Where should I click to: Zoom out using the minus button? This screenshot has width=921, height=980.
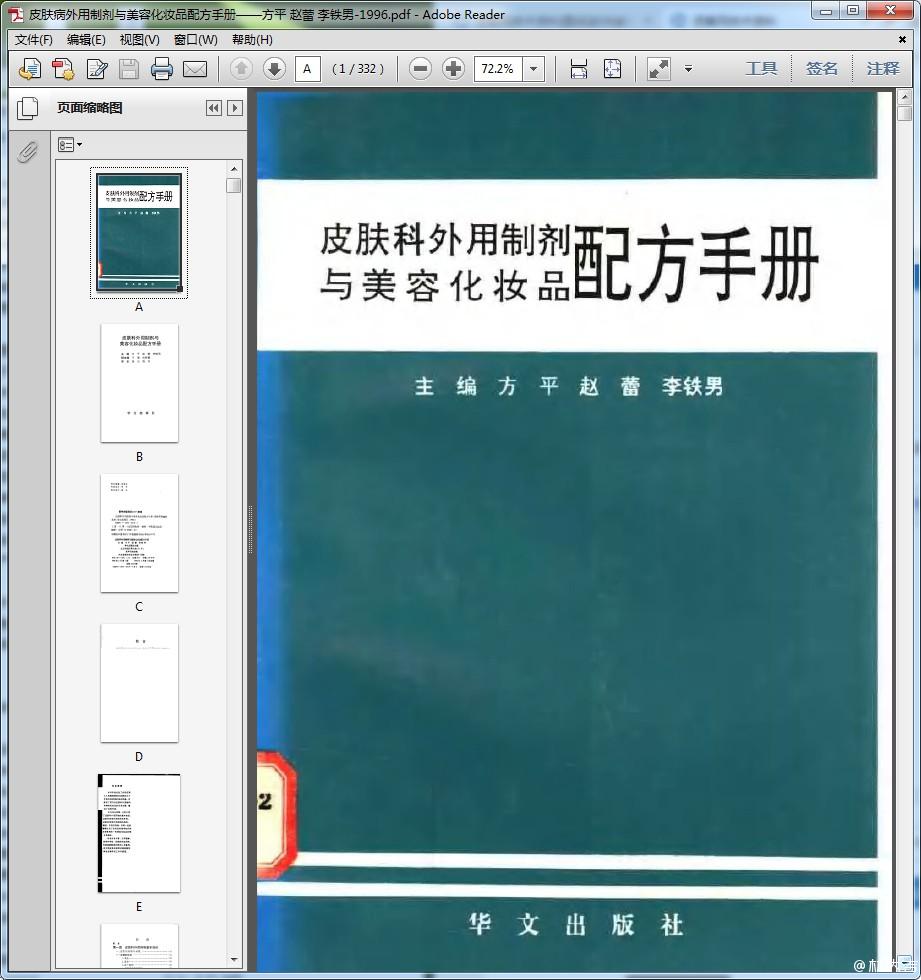pos(421,69)
